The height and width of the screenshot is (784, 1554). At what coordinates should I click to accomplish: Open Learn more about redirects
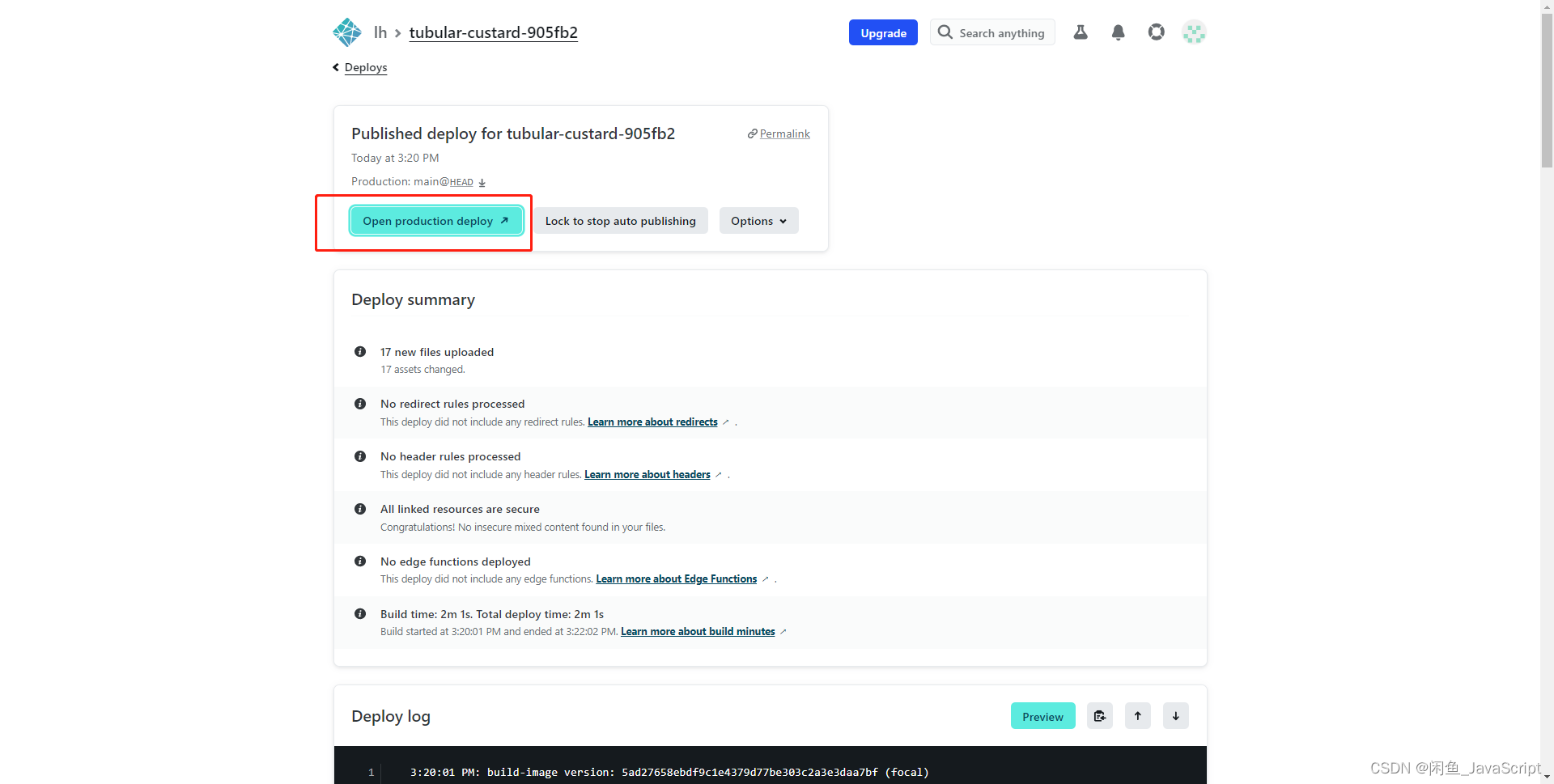coord(652,422)
